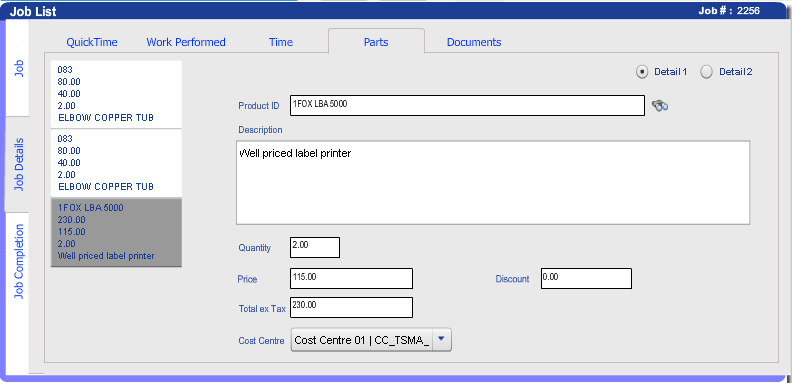The height and width of the screenshot is (383, 792).
Task: Click inside the Description text area
Action: 493,182
